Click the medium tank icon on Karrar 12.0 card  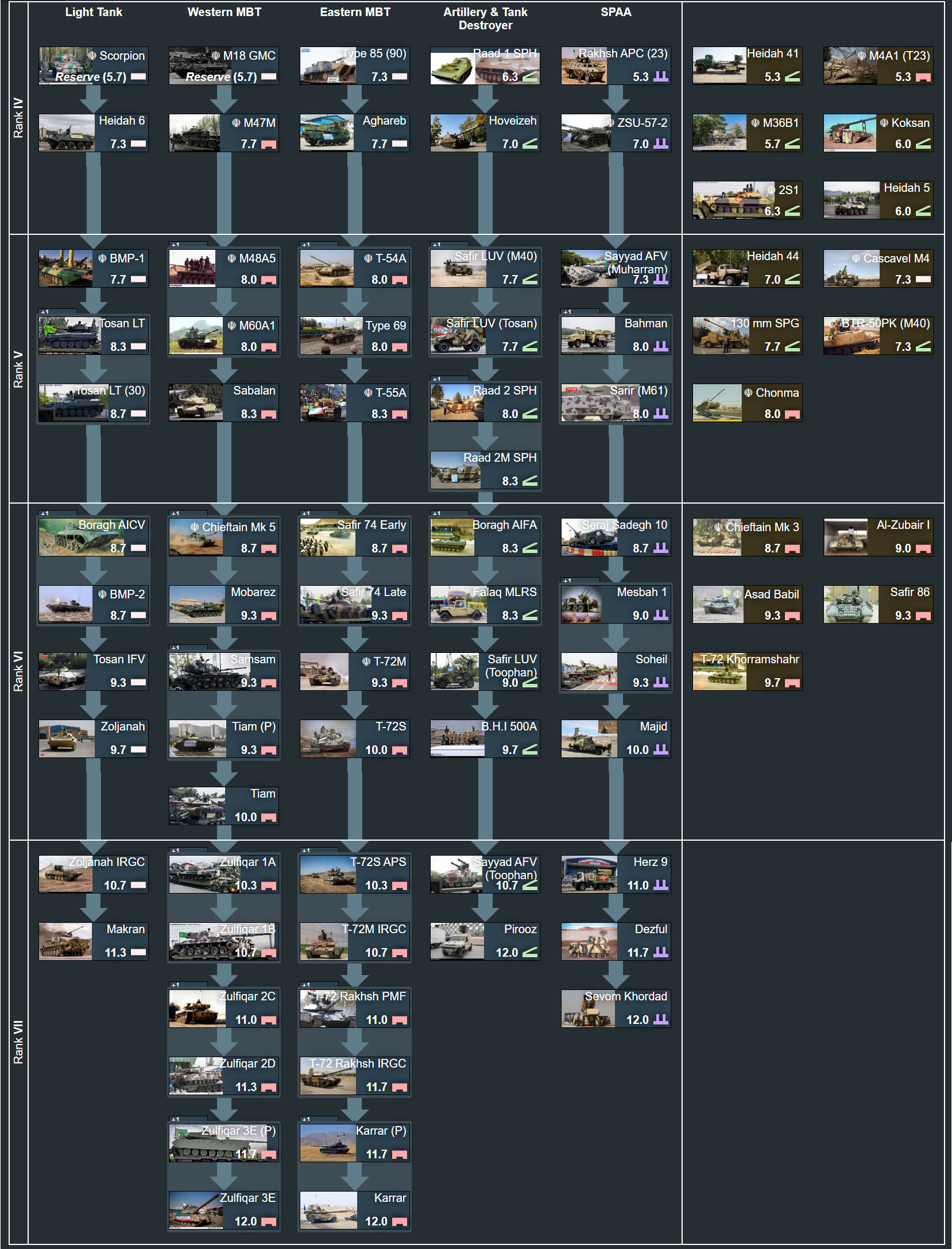pos(400,1221)
